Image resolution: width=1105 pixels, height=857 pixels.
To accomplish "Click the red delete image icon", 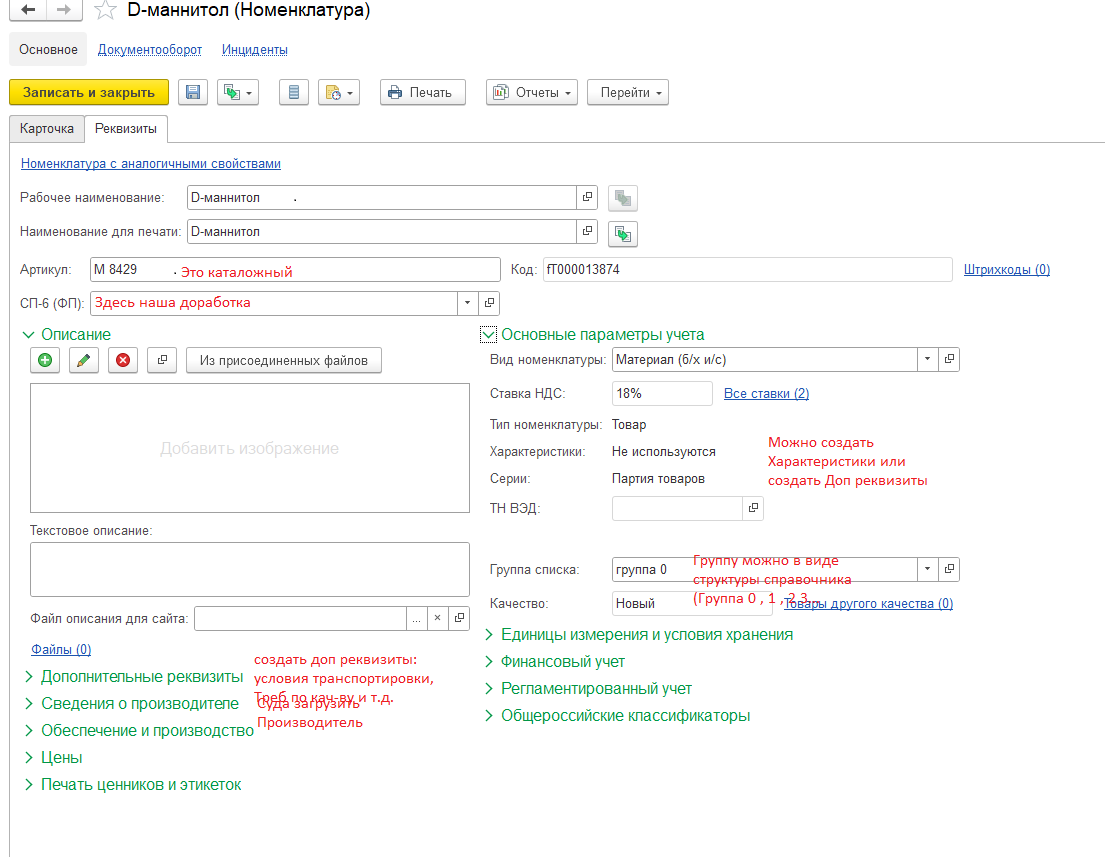I will (x=123, y=360).
